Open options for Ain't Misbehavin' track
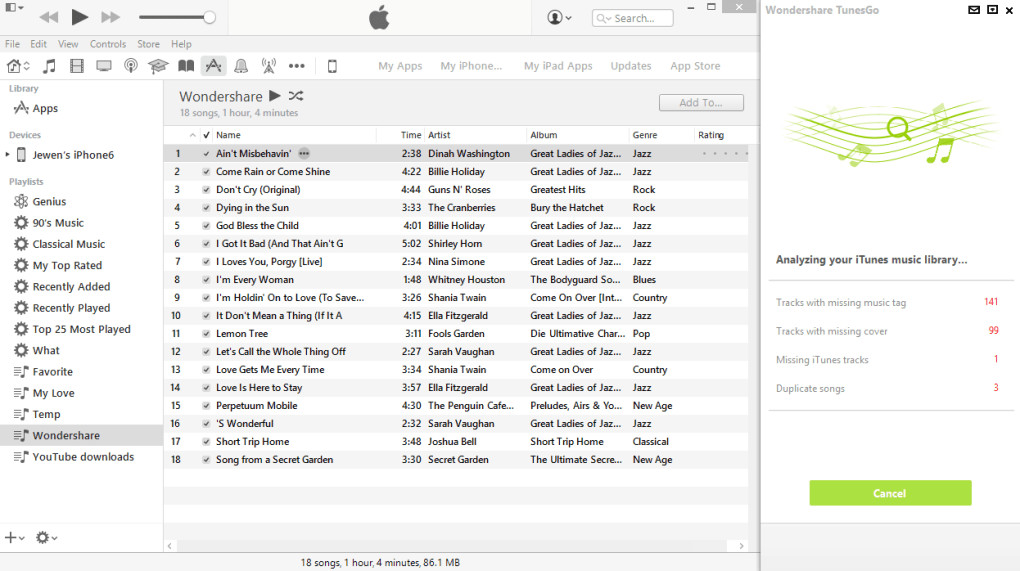Screen dimensions: 1020x571 tap(304, 153)
